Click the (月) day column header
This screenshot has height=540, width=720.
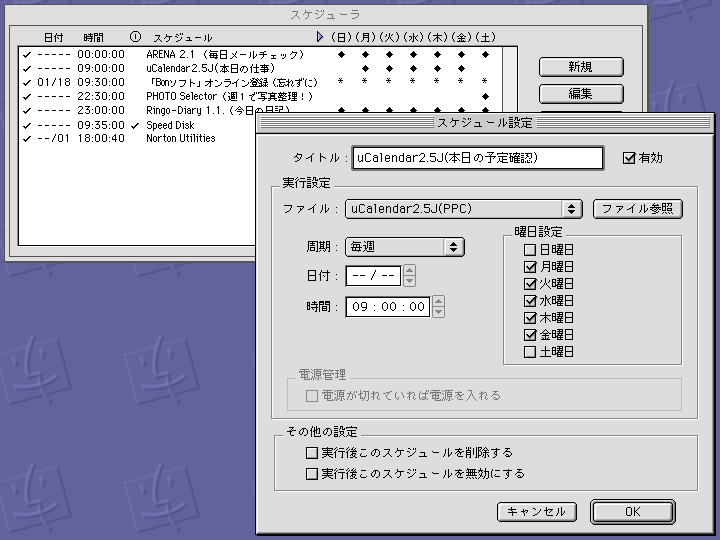click(366, 37)
